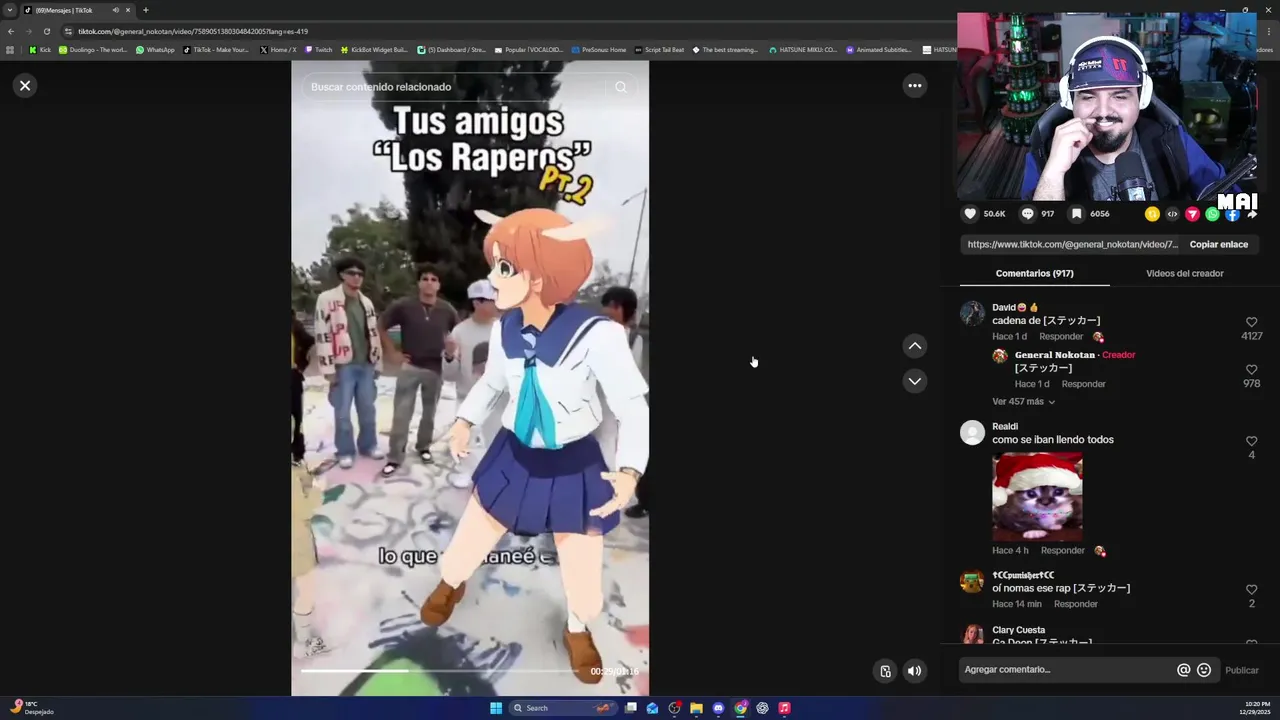Click Responder under Realdi's comment

tap(1062, 551)
